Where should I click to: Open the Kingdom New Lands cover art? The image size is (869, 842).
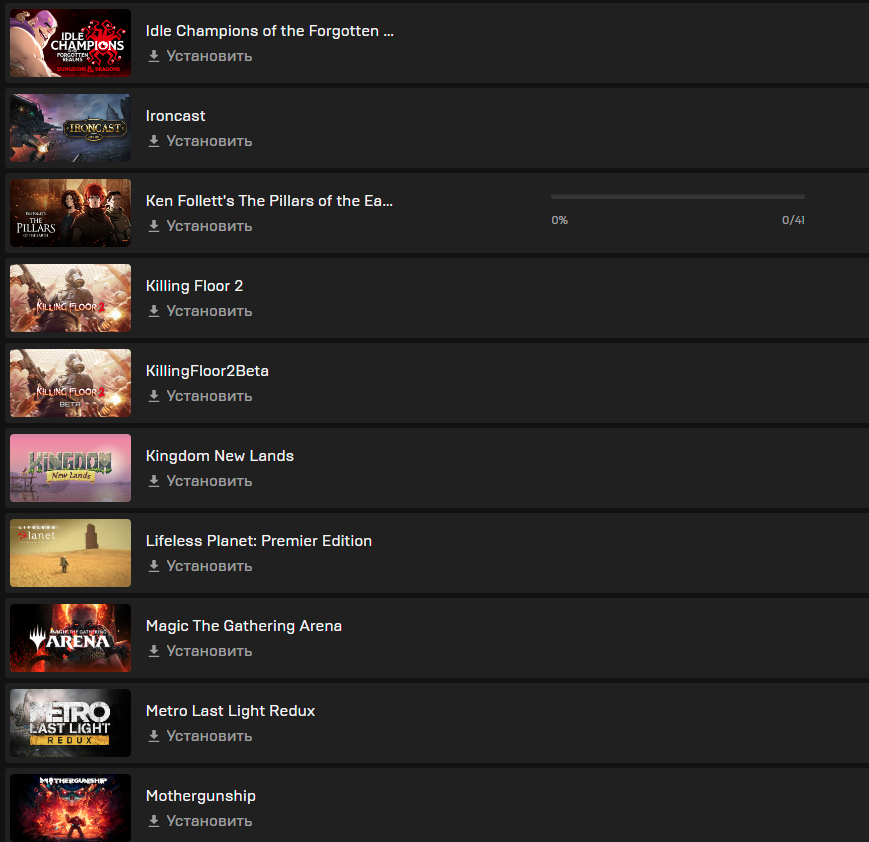coord(70,468)
